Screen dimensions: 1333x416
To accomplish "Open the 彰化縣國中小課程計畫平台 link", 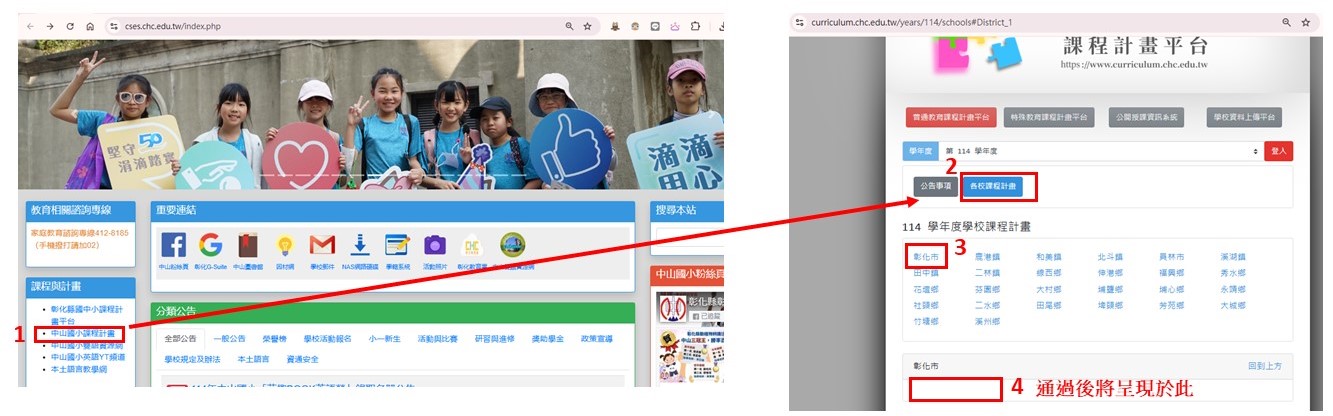I will (85, 314).
